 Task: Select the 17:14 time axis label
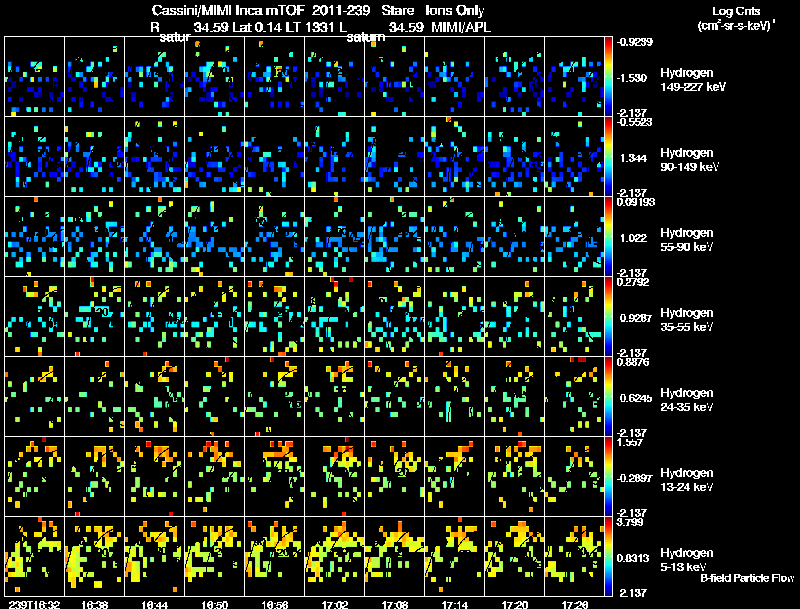[455, 604]
